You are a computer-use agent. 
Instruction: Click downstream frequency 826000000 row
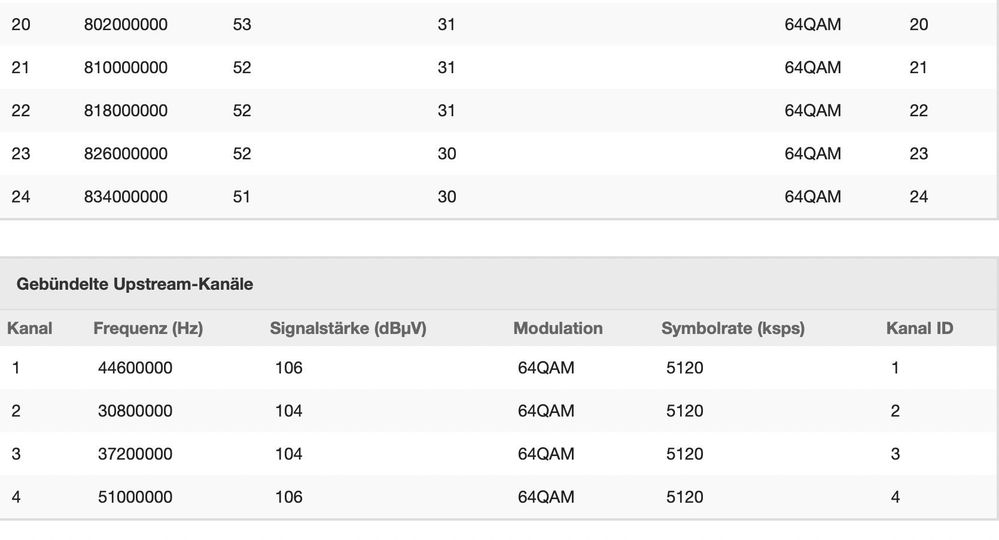pyautogui.click(x=499, y=153)
